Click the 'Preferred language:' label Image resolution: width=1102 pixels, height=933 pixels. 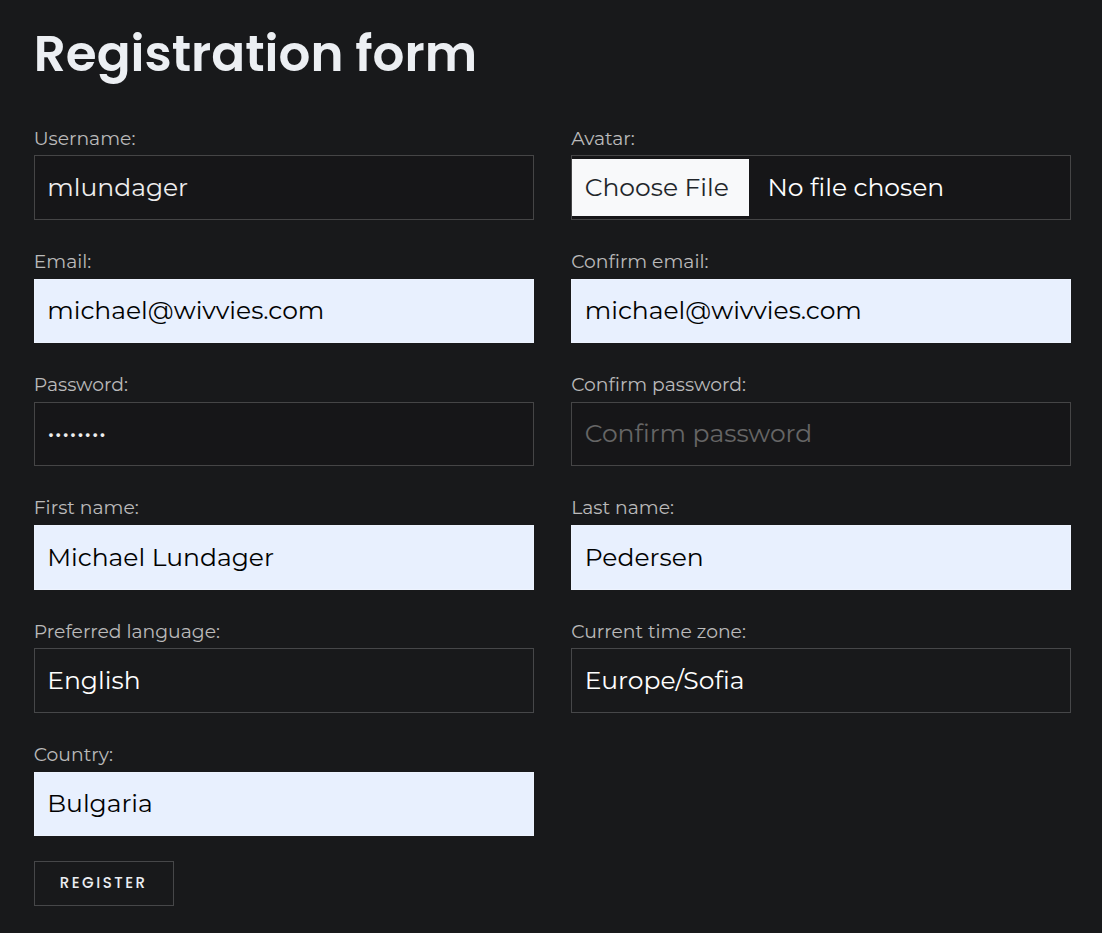[127, 632]
